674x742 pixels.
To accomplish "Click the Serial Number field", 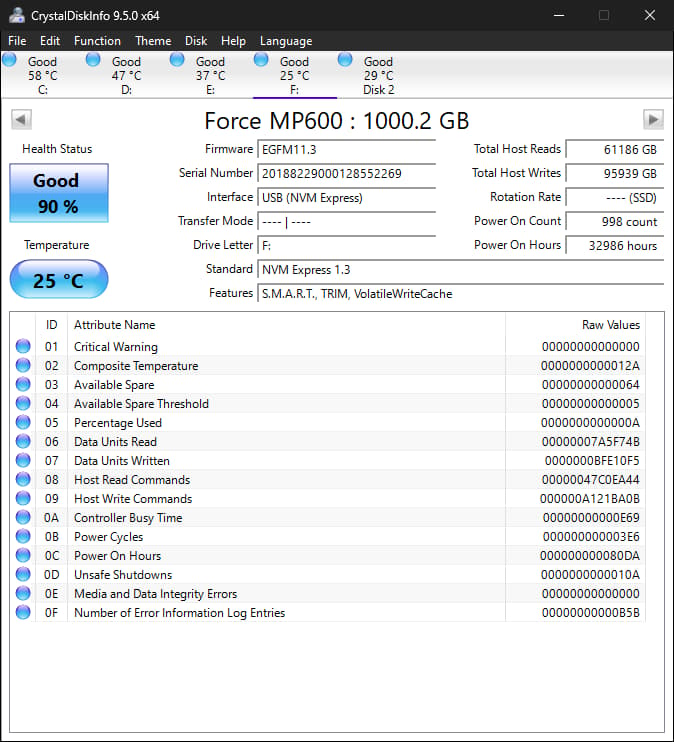I will [346, 174].
